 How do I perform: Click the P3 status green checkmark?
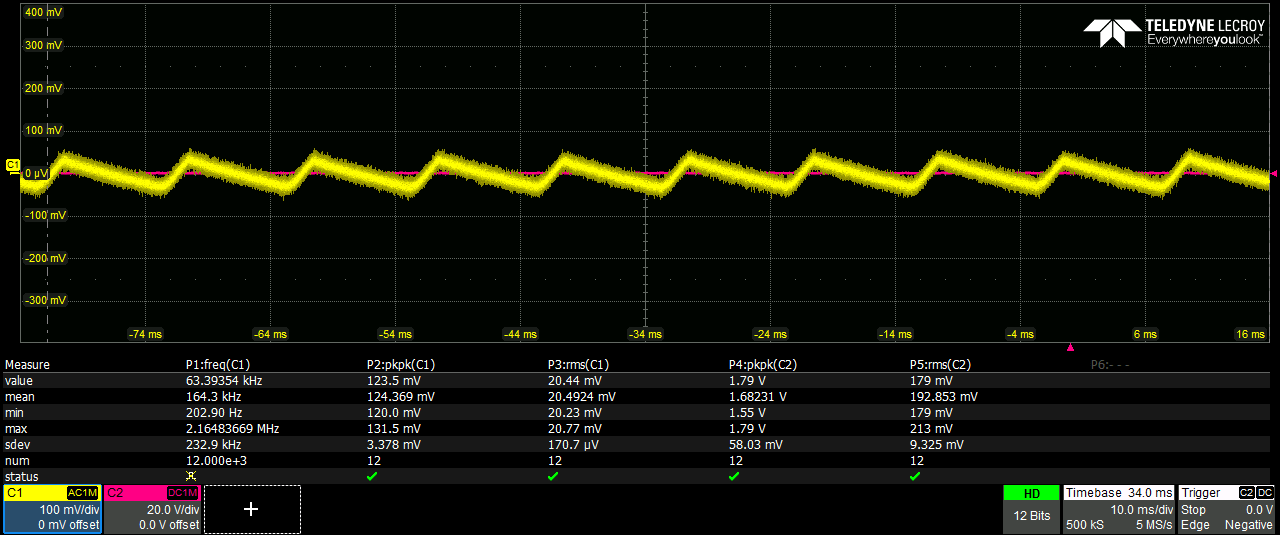tap(553, 476)
